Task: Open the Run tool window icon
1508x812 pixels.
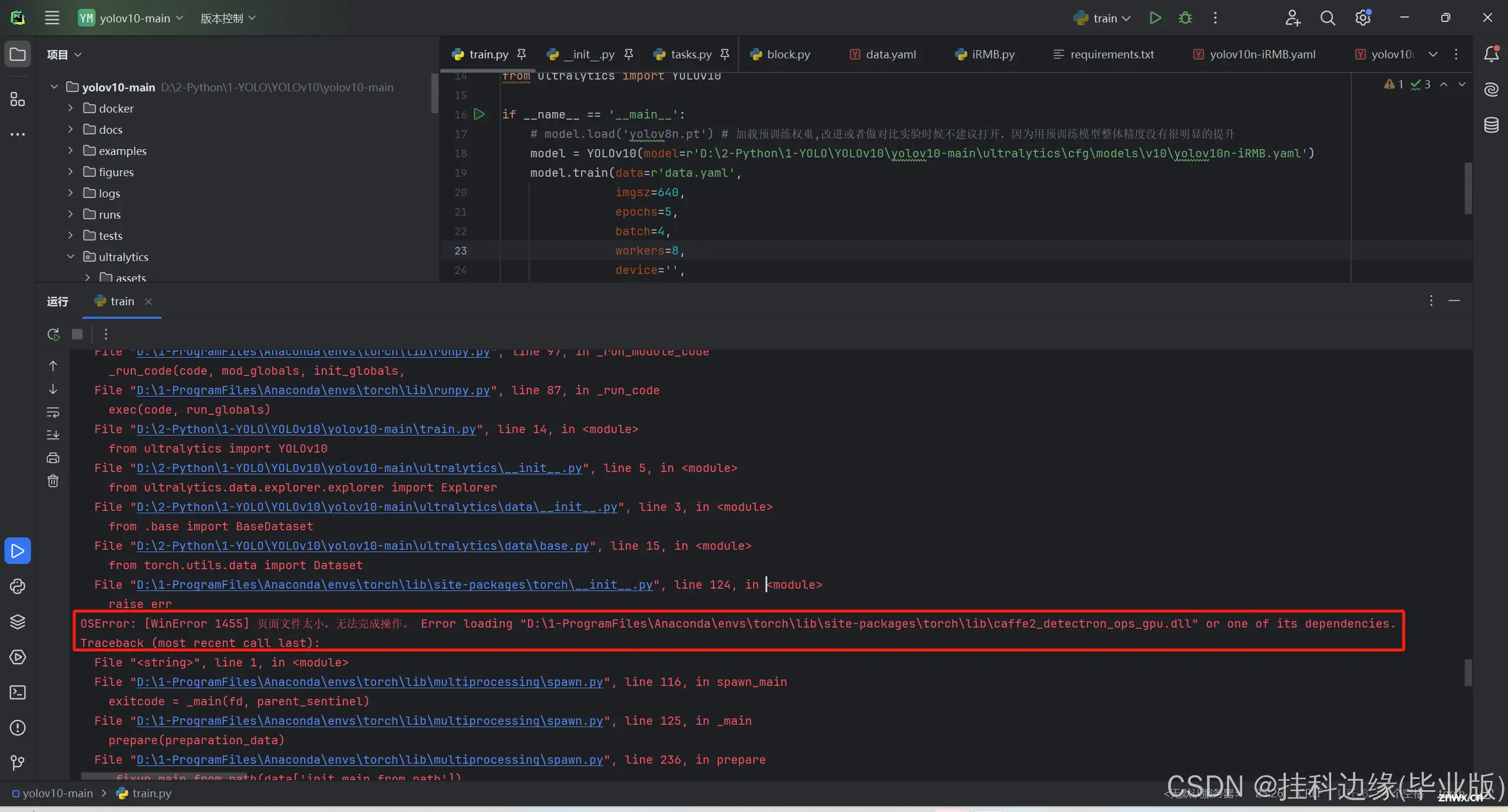Action: 18,551
